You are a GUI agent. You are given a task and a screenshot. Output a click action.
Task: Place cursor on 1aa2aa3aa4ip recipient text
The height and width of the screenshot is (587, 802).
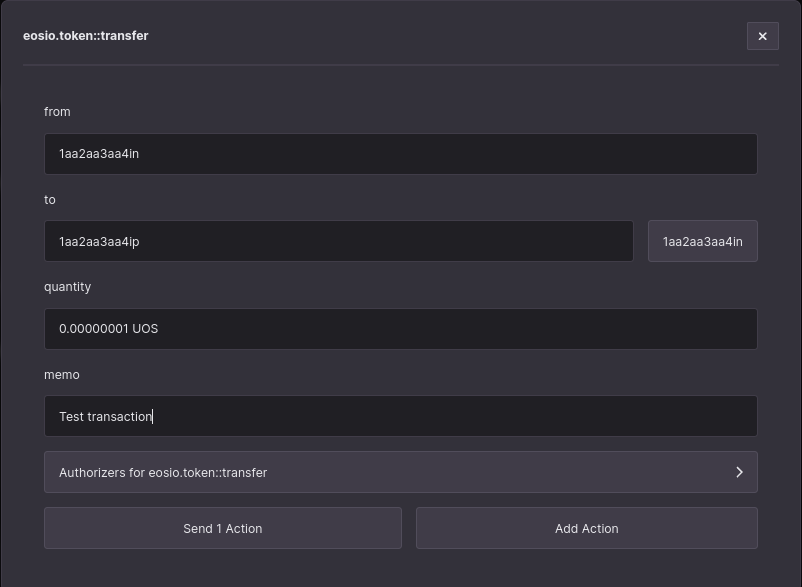(x=99, y=242)
